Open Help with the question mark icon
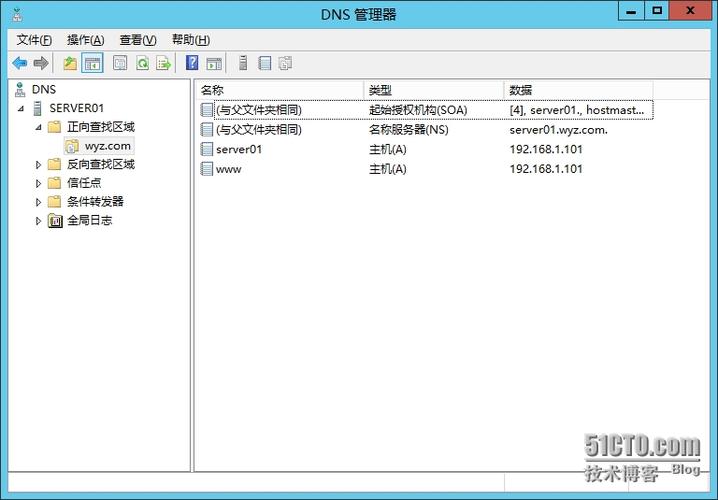This screenshot has height=500, width=718. (192, 62)
